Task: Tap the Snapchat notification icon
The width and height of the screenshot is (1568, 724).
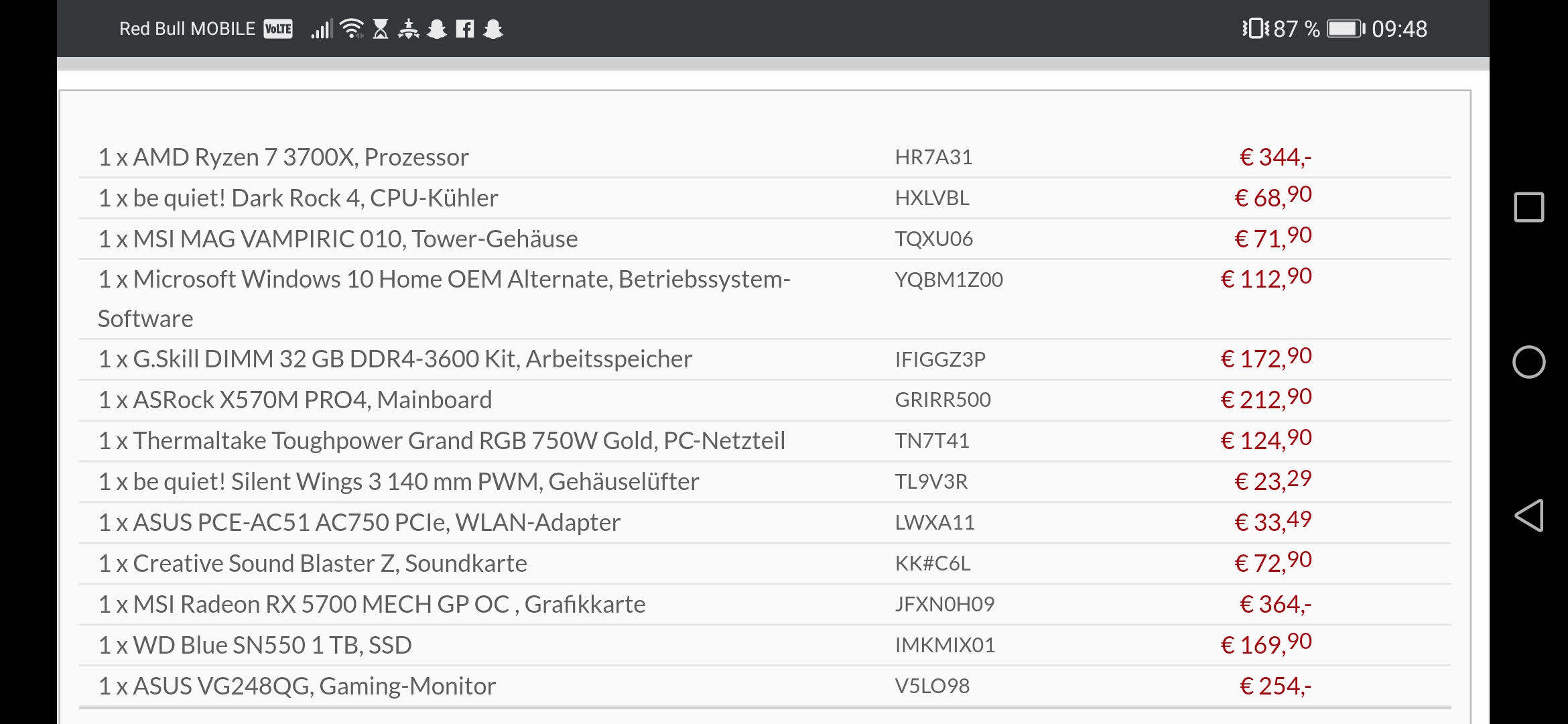Action: 437,28
